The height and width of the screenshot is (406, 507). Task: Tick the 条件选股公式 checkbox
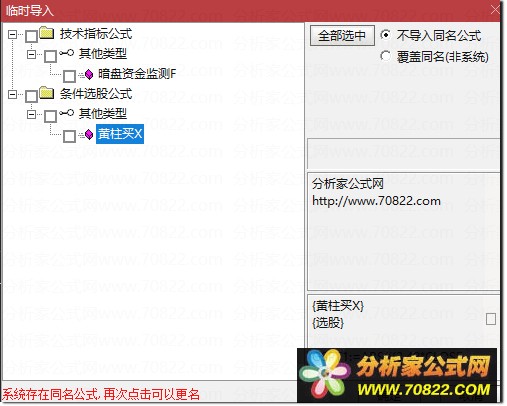click(x=31, y=96)
